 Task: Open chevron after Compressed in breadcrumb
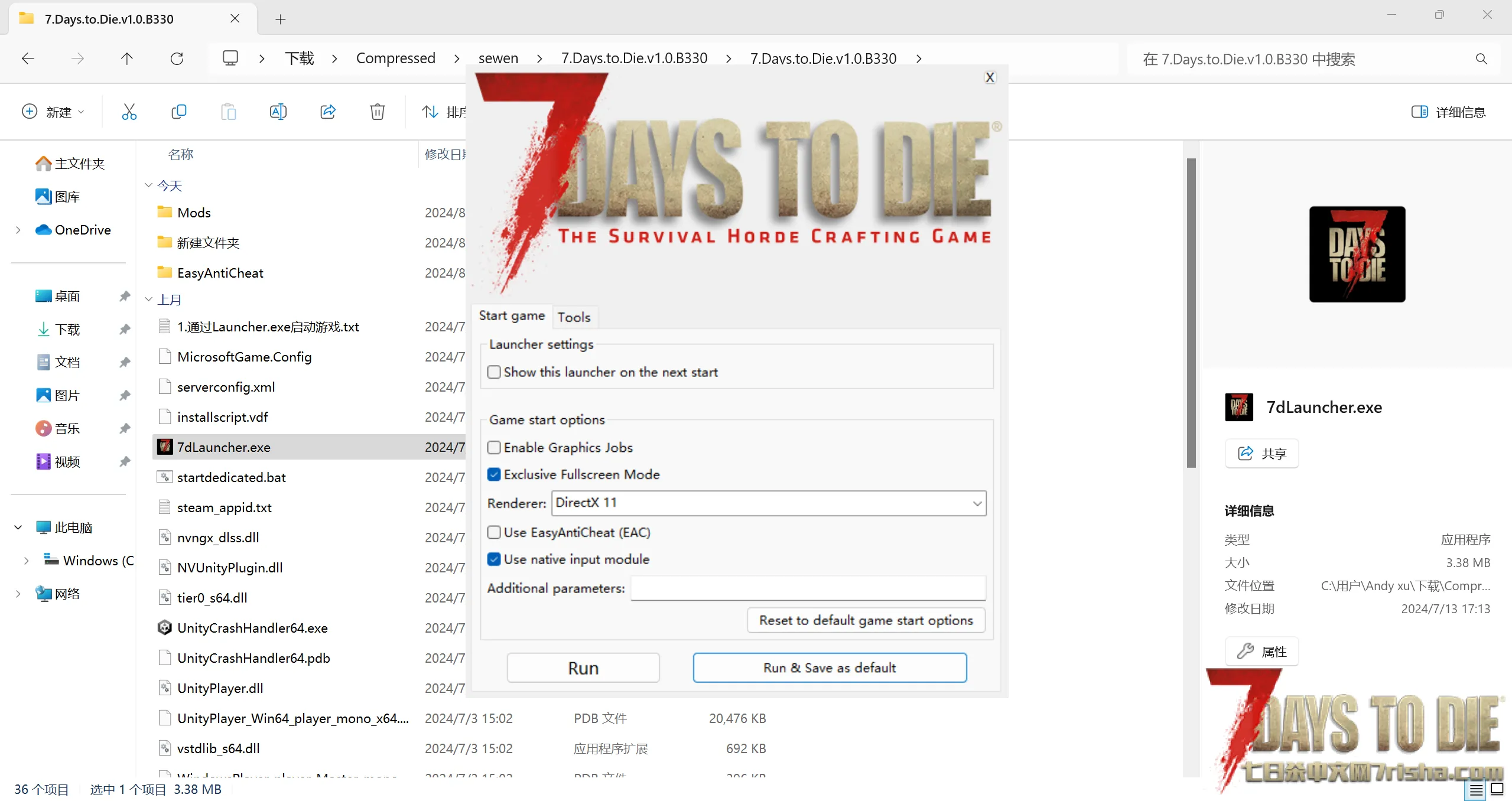point(457,58)
